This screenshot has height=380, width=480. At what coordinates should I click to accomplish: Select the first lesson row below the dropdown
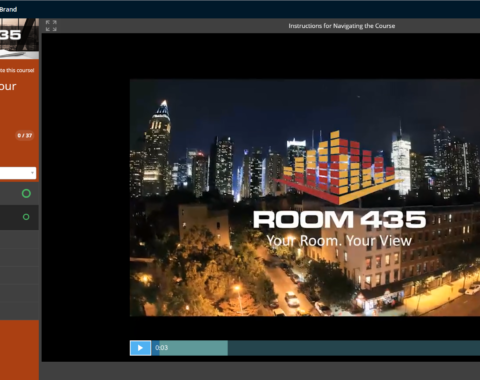tap(19, 194)
